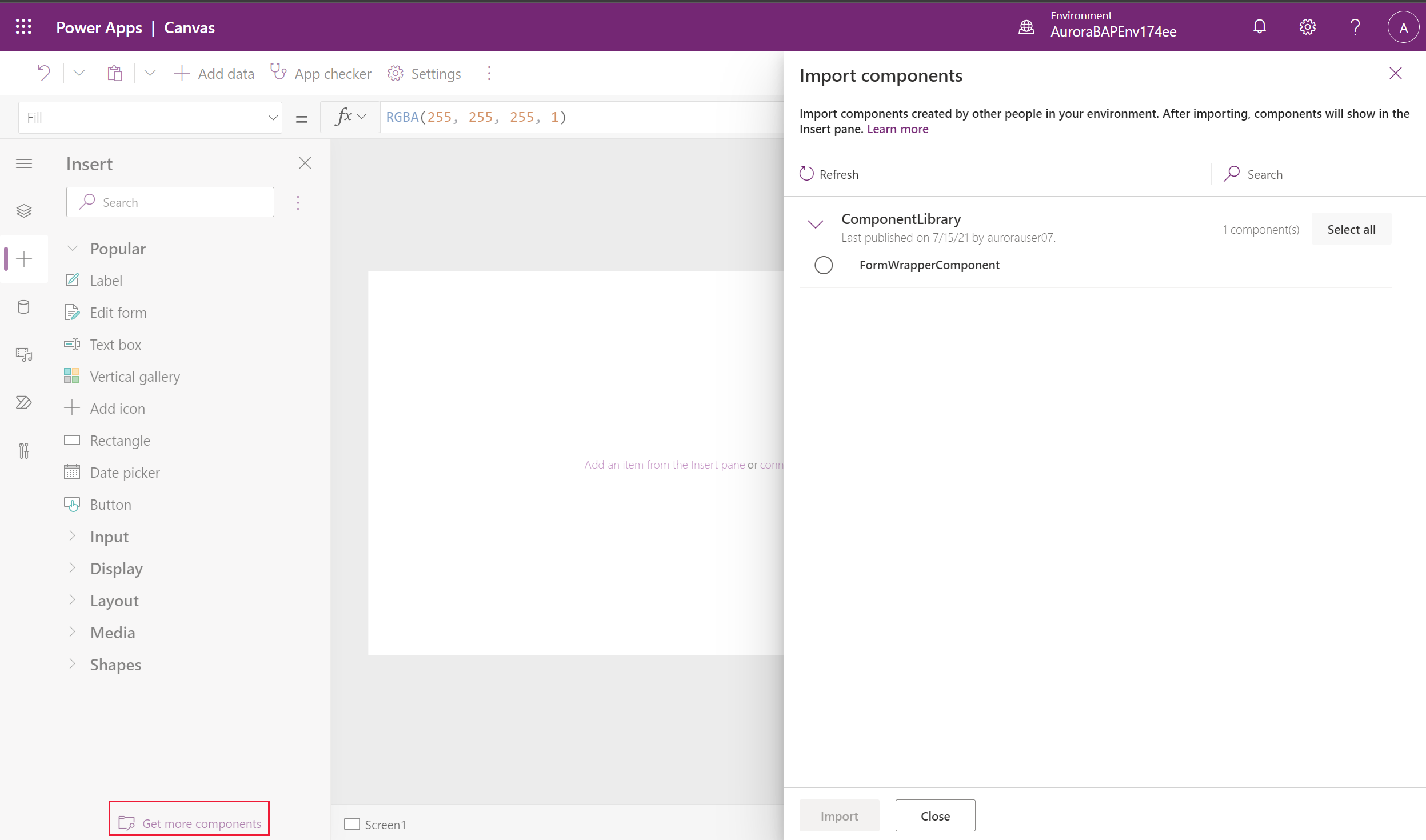Image resolution: width=1426 pixels, height=840 pixels.
Task: Click Get more components button
Action: [x=189, y=822]
